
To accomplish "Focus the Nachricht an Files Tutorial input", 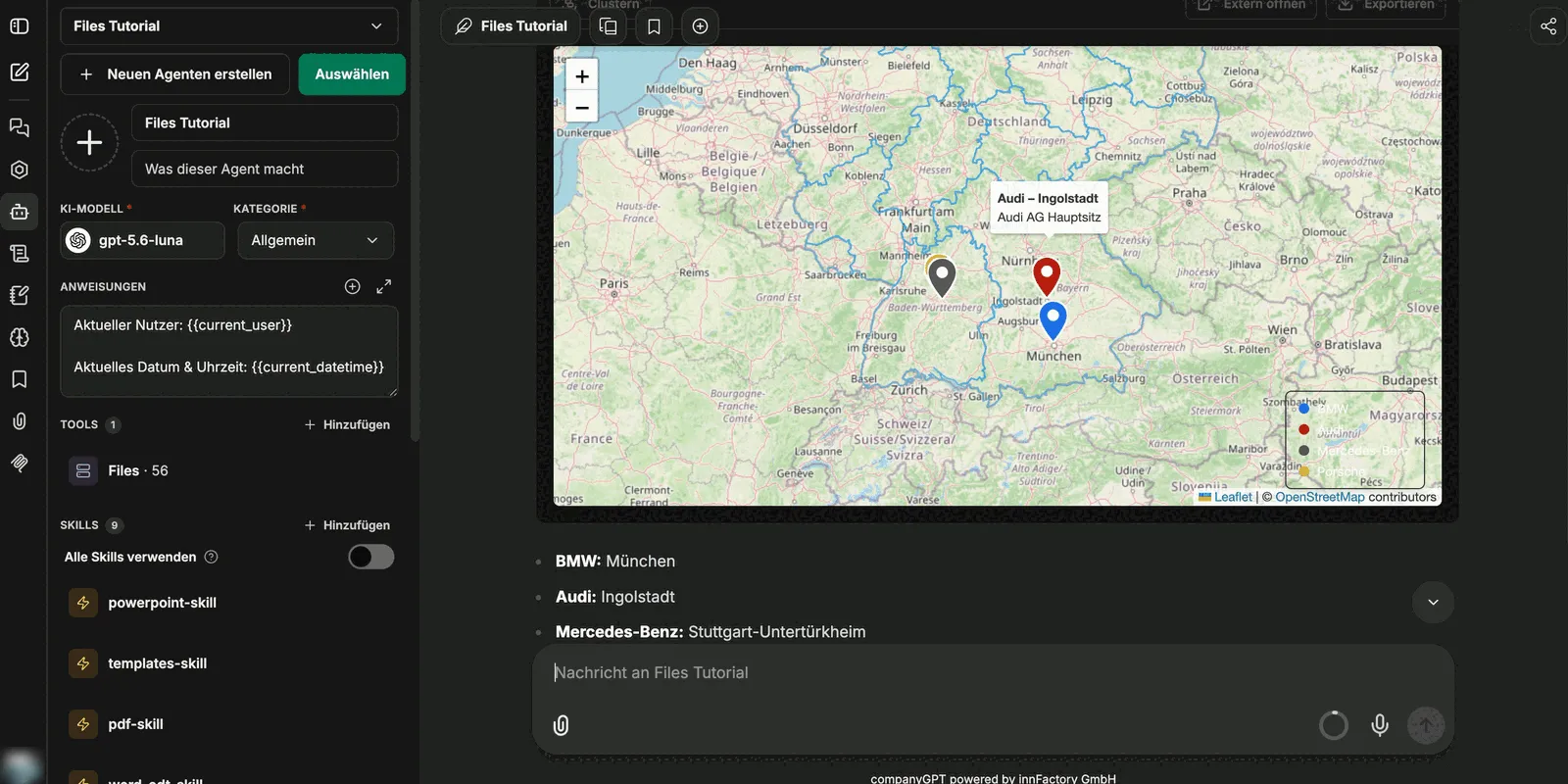I will (x=993, y=672).
